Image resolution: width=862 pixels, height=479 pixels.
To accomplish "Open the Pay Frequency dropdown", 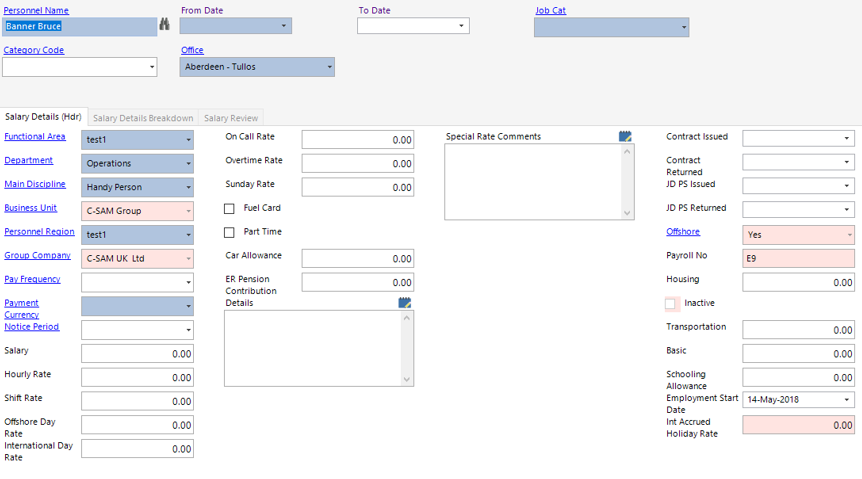I will (x=188, y=283).
